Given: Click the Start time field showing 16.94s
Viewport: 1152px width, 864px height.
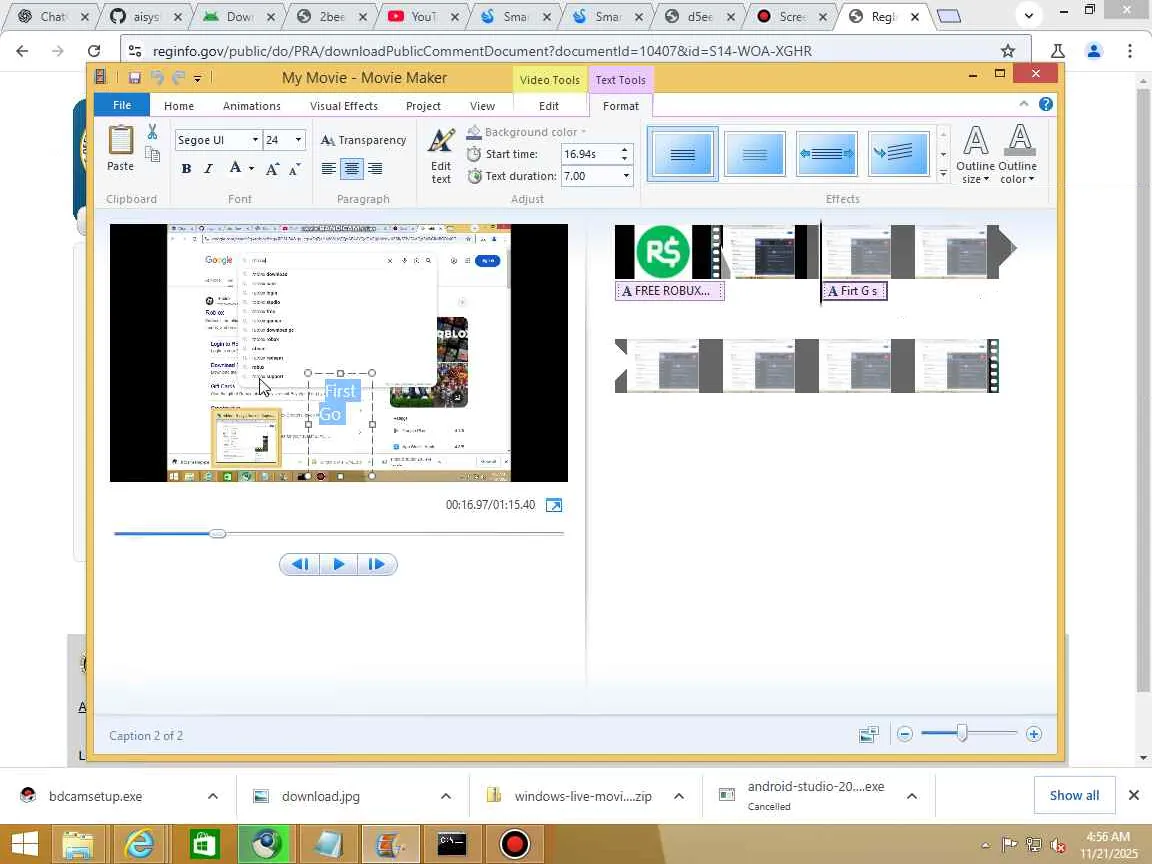Looking at the screenshot, I should [x=589, y=154].
